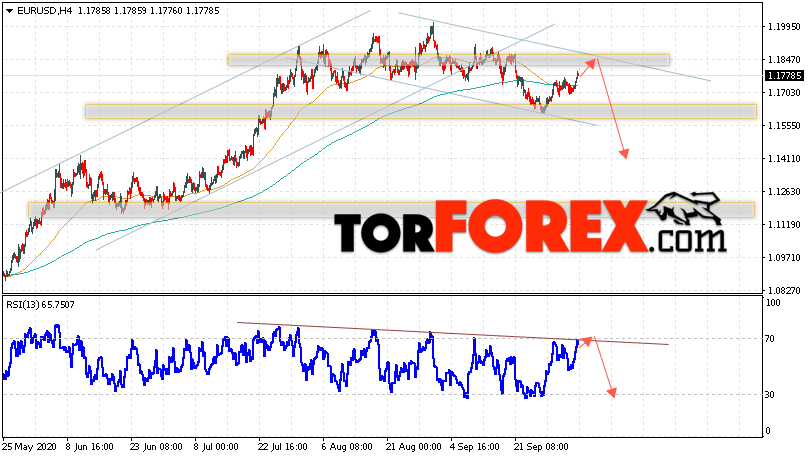Select the RSI scale level 30

click(770, 395)
